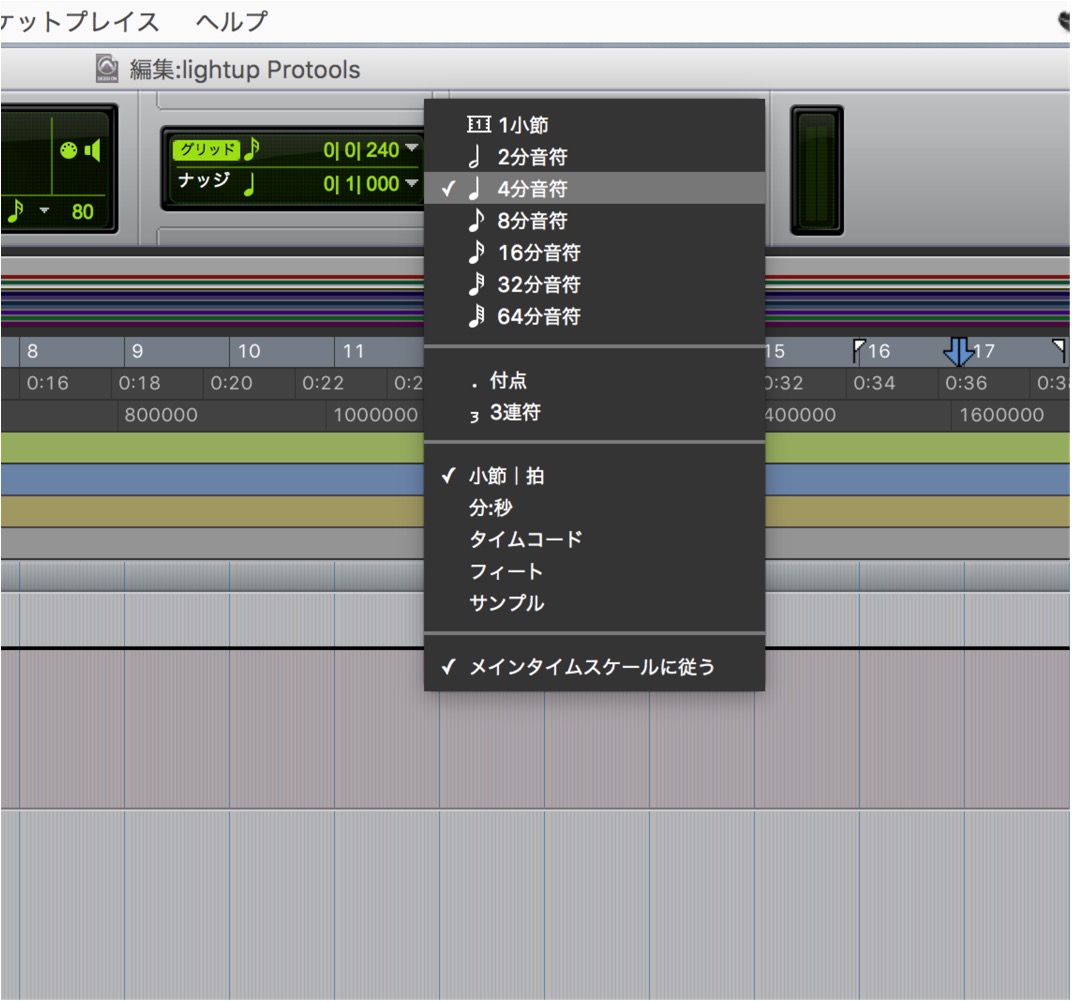
Task: Click the Pro Tools session icon in title bar
Action: pyautogui.click(x=107, y=68)
